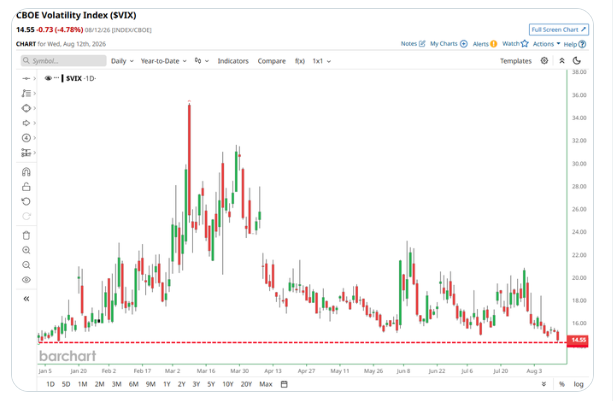Toggle drawings visibility eye in sidebar
The image size is (616, 401).
26,280
